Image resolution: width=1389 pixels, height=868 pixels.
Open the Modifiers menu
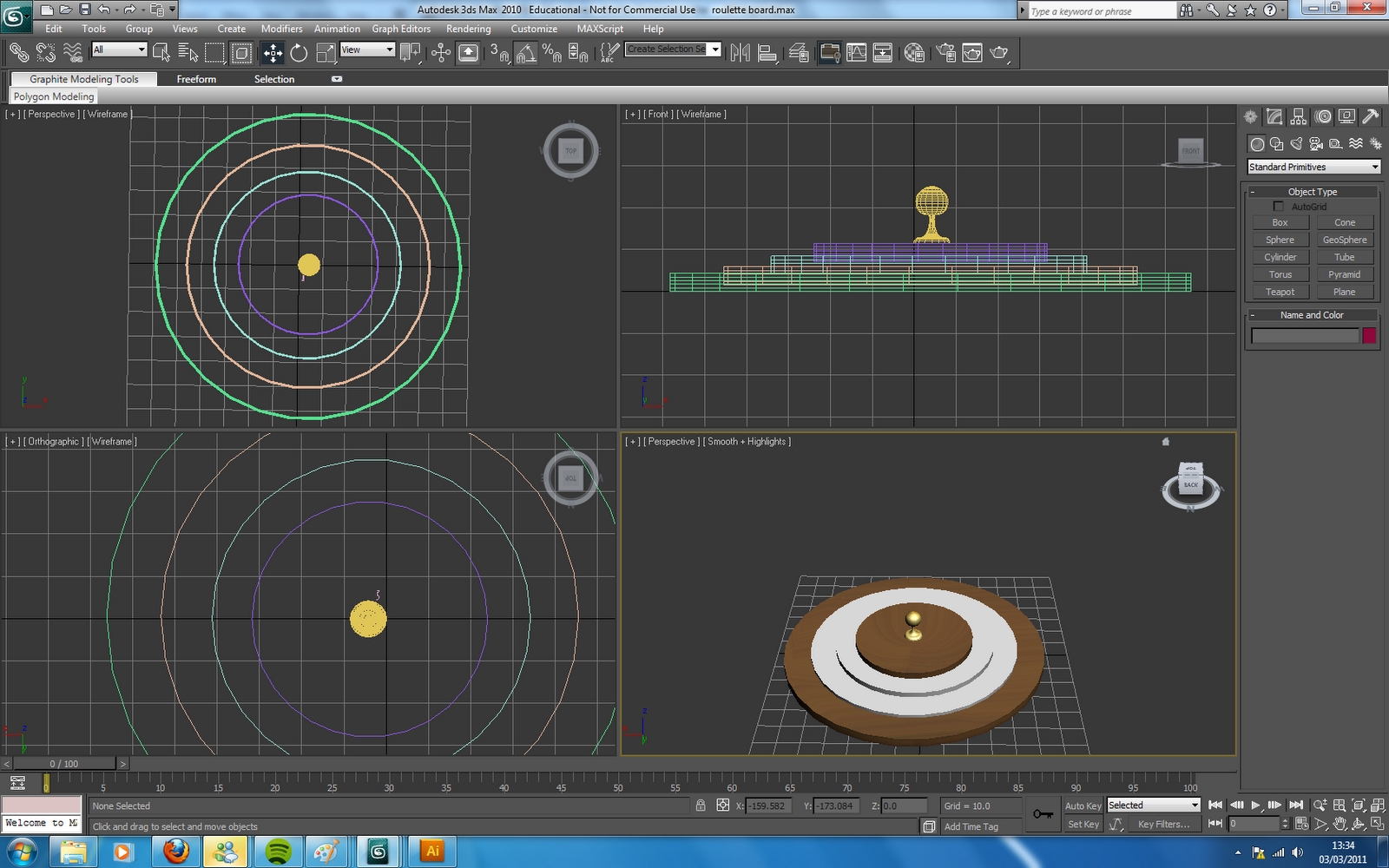[x=281, y=29]
